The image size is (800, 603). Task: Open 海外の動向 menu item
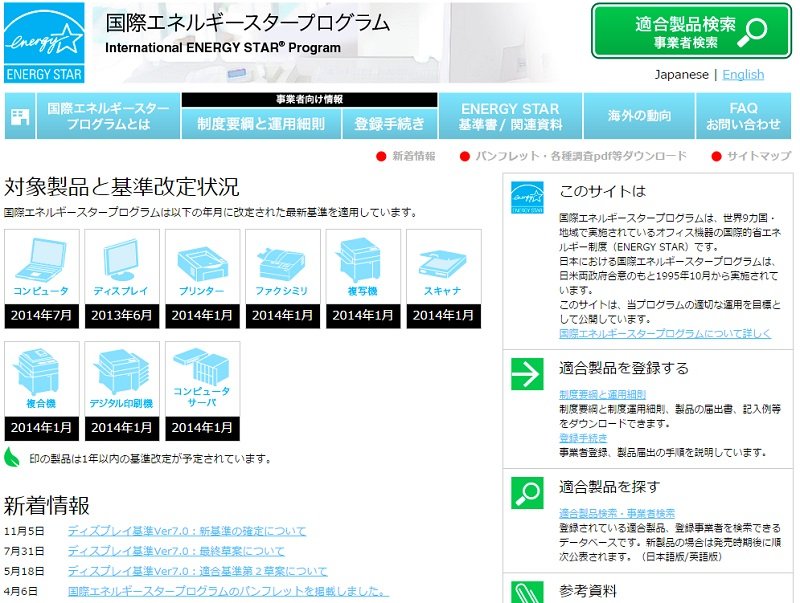pos(639,116)
